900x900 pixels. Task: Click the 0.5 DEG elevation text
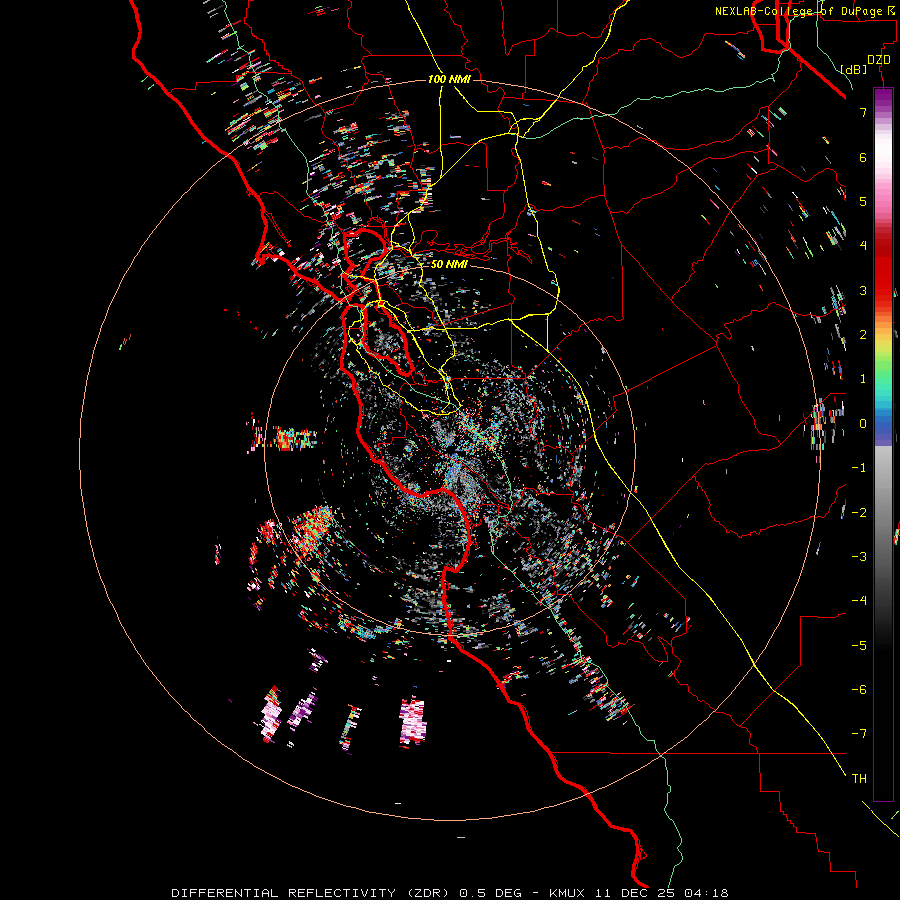(491, 893)
